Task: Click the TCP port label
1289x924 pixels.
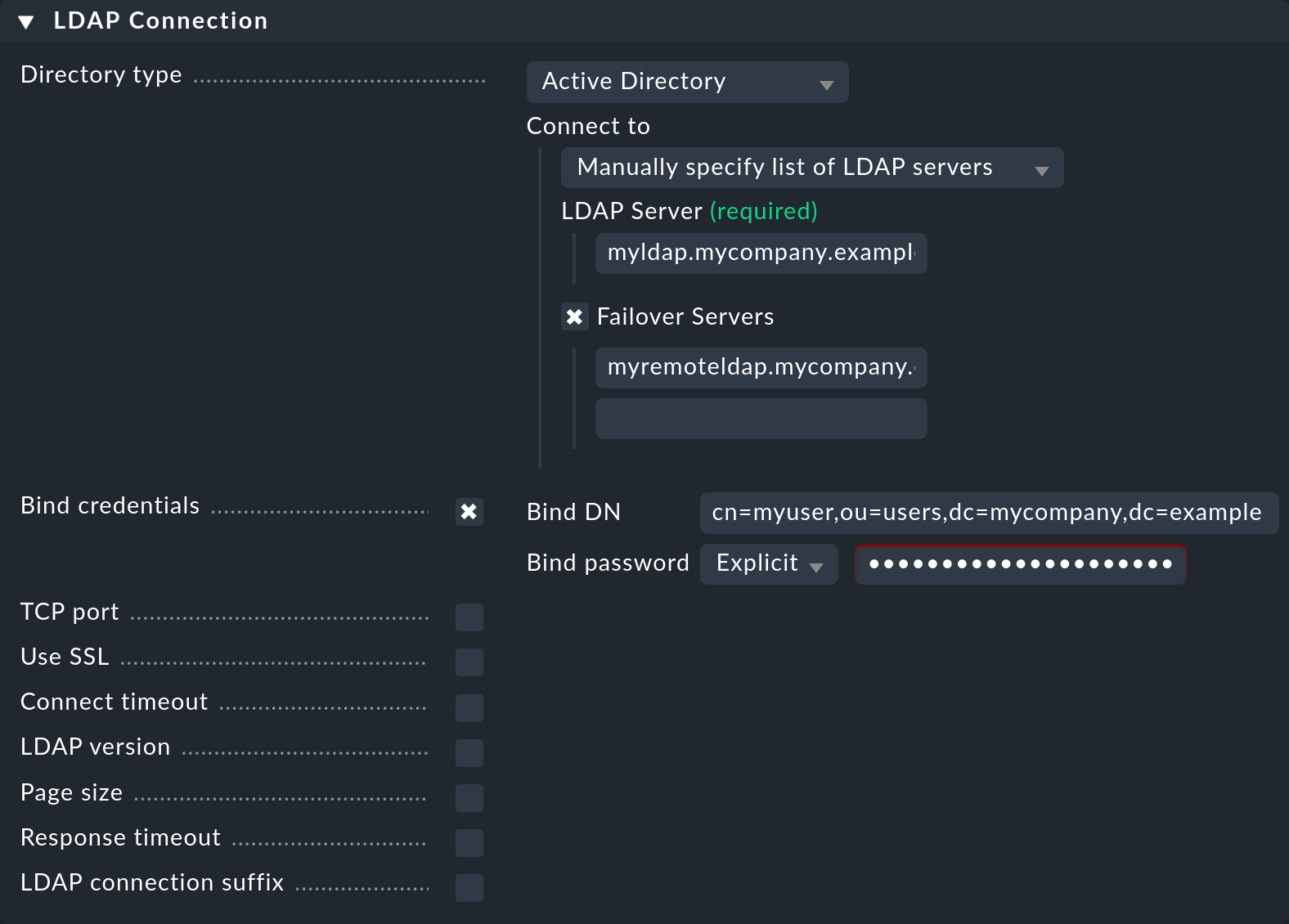Action: click(x=70, y=612)
